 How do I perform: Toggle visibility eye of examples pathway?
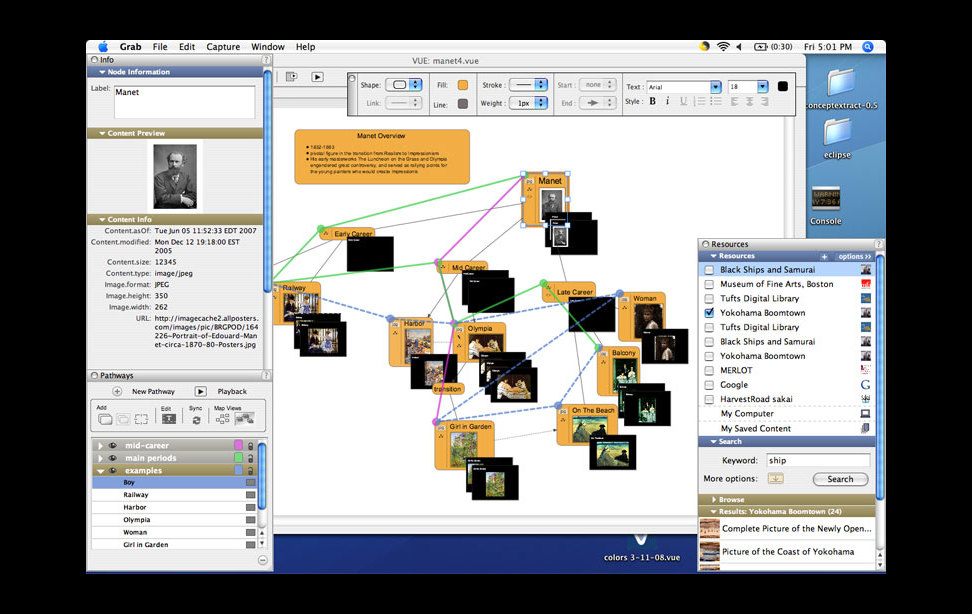113,471
